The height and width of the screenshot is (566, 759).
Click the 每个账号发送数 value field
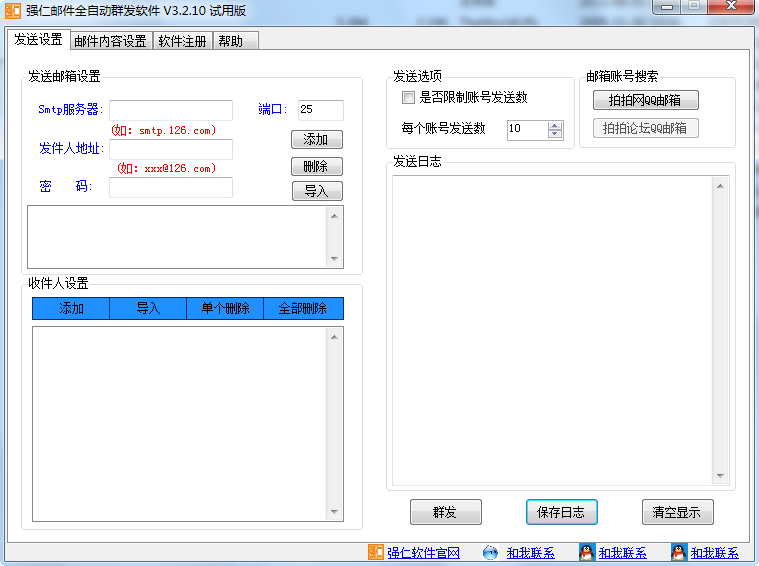tap(528, 130)
